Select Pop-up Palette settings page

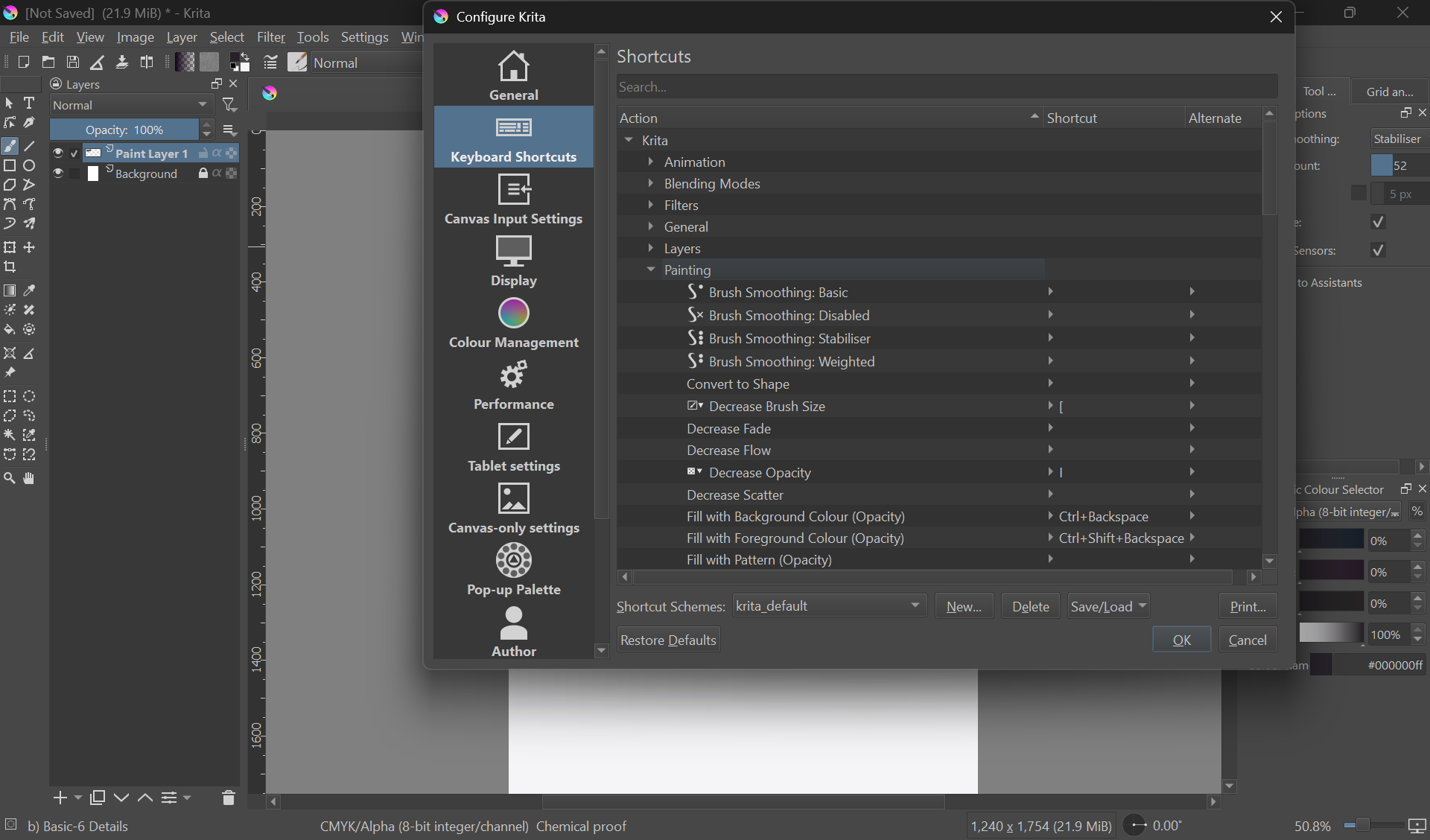(x=513, y=570)
